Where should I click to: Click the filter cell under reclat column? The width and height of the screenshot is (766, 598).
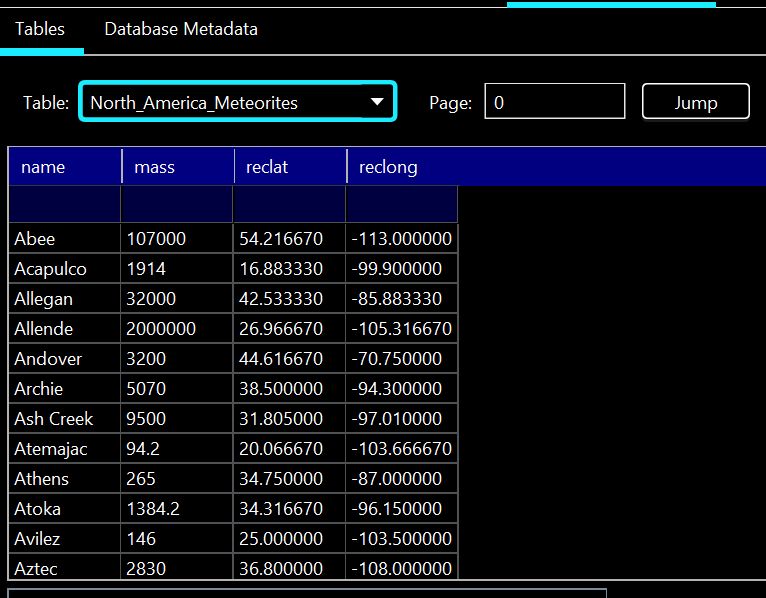click(x=289, y=204)
